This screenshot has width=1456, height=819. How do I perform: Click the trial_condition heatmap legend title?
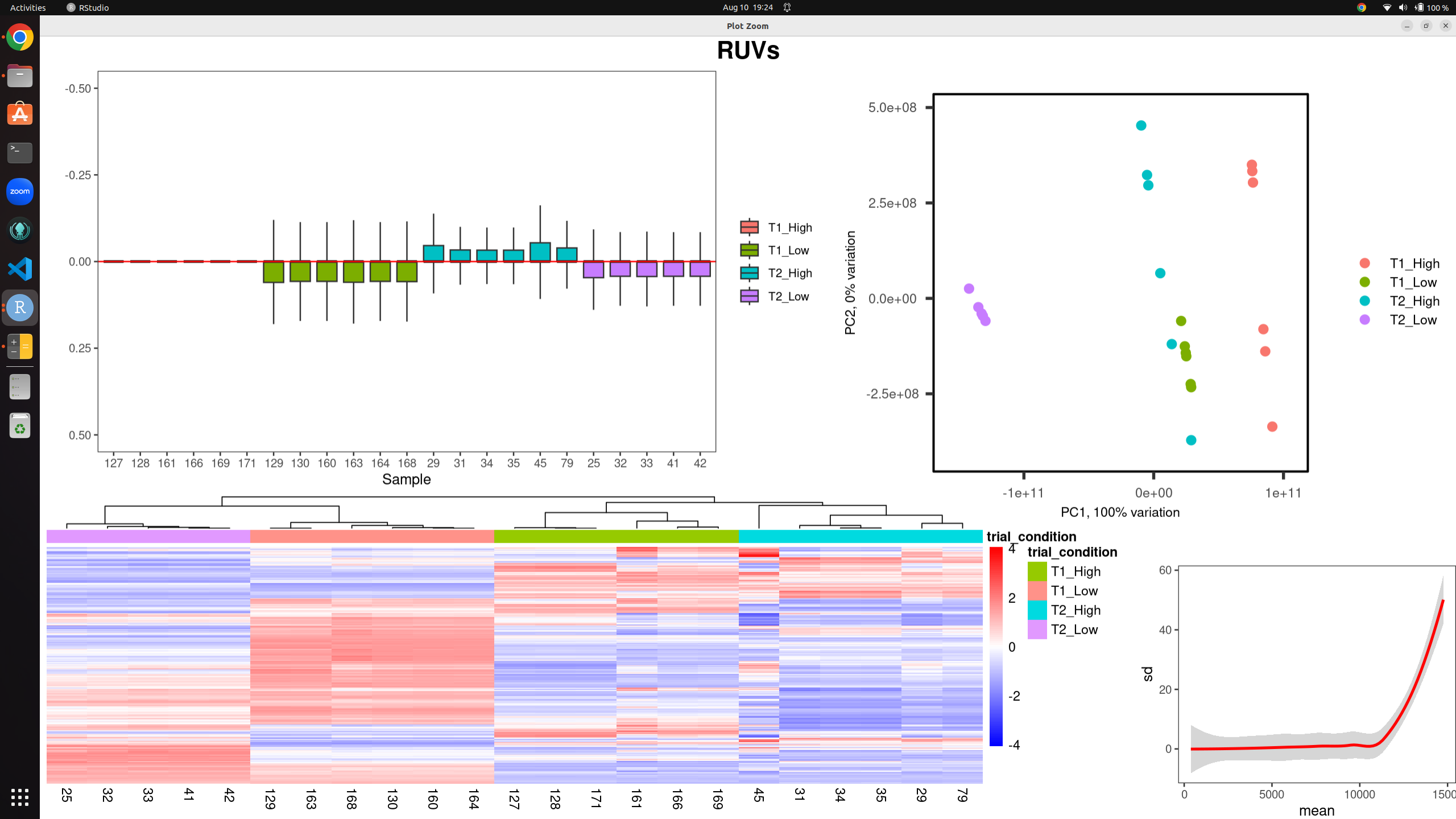coord(1072,552)
